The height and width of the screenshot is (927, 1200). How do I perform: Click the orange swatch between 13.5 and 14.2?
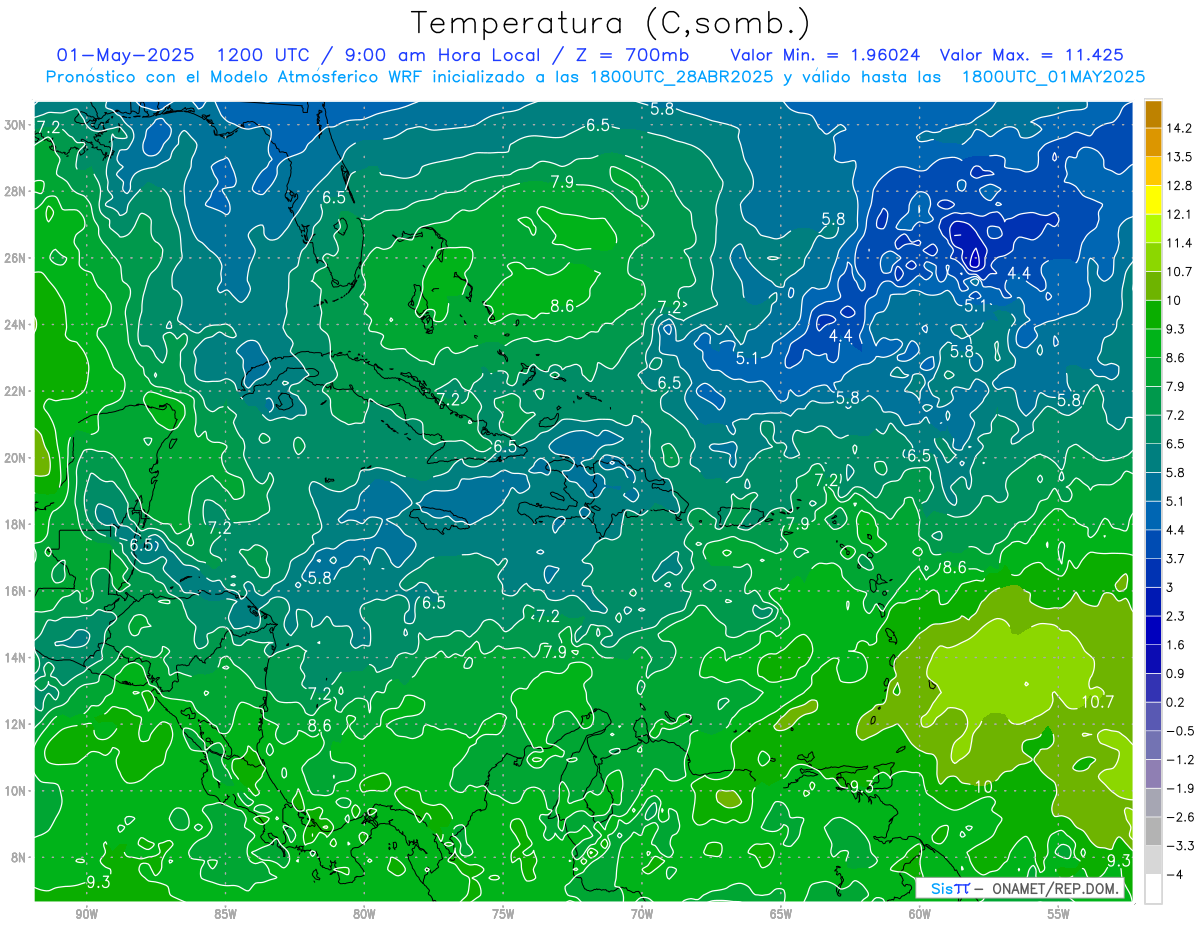coord(1153,143)
